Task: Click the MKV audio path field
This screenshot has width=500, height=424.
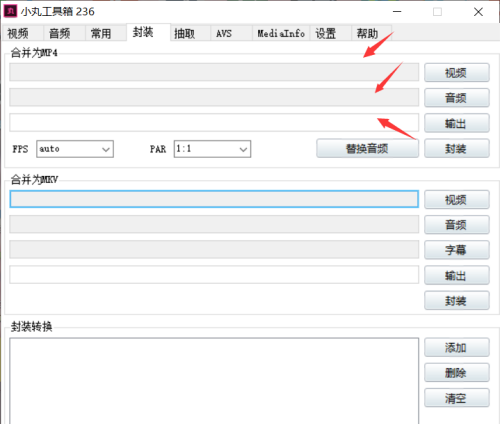Action: pyautogui.click(x=214, y=224)
